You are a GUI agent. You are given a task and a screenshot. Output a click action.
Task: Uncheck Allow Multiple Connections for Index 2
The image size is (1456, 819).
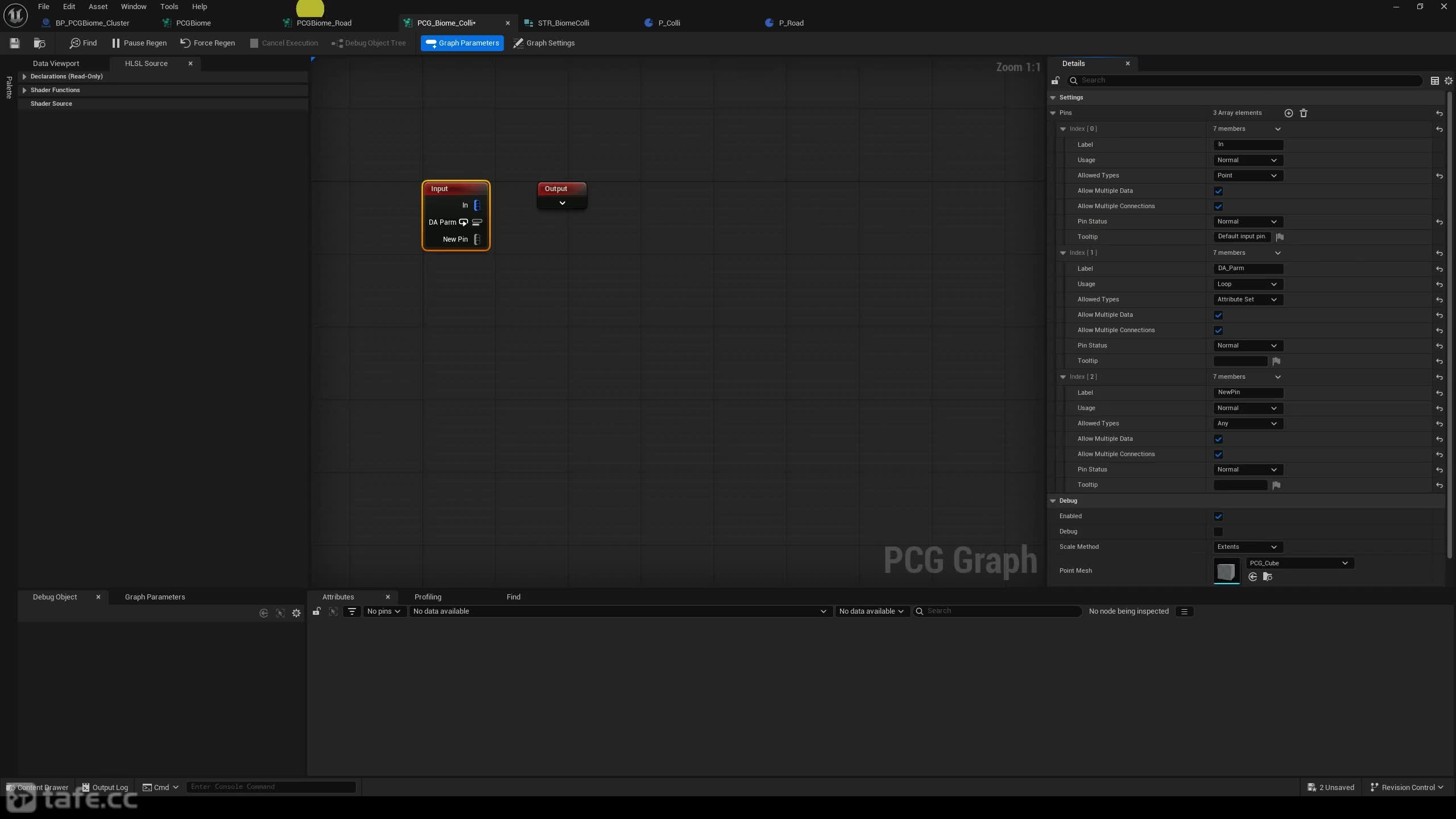click(x=1218, y=454)
